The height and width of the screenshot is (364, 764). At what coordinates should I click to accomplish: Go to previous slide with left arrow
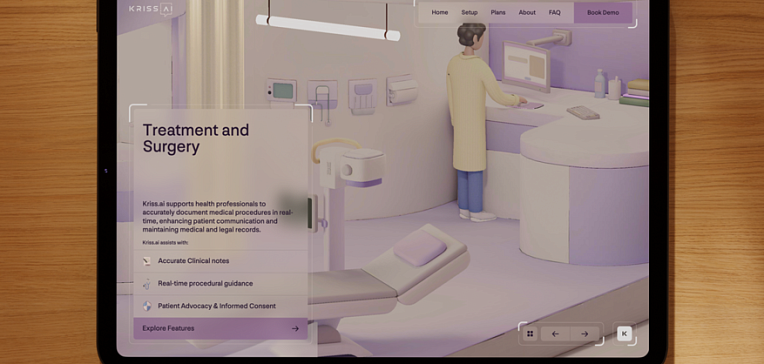tap(555, 334)
